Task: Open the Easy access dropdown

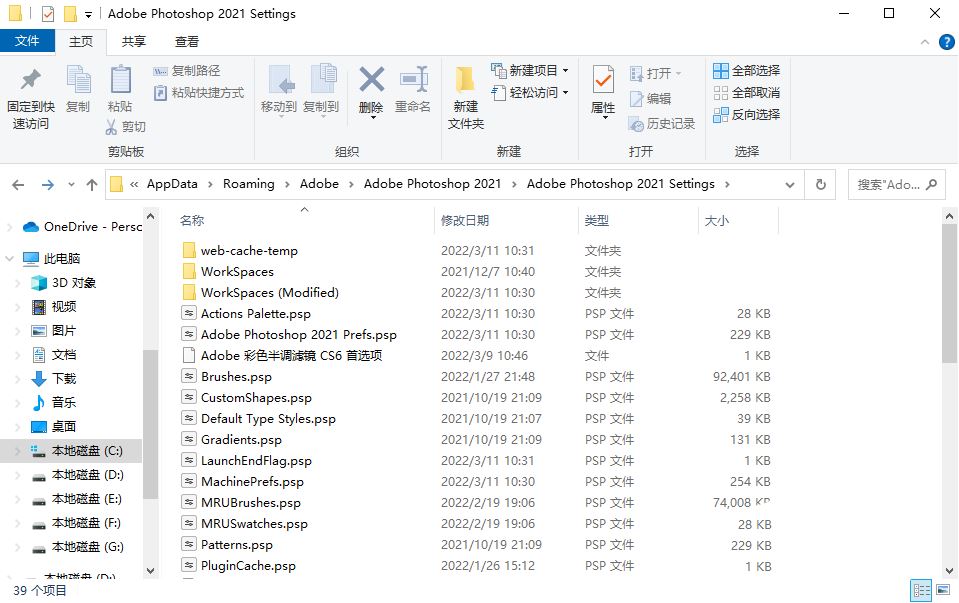Action: click(530, 93)
